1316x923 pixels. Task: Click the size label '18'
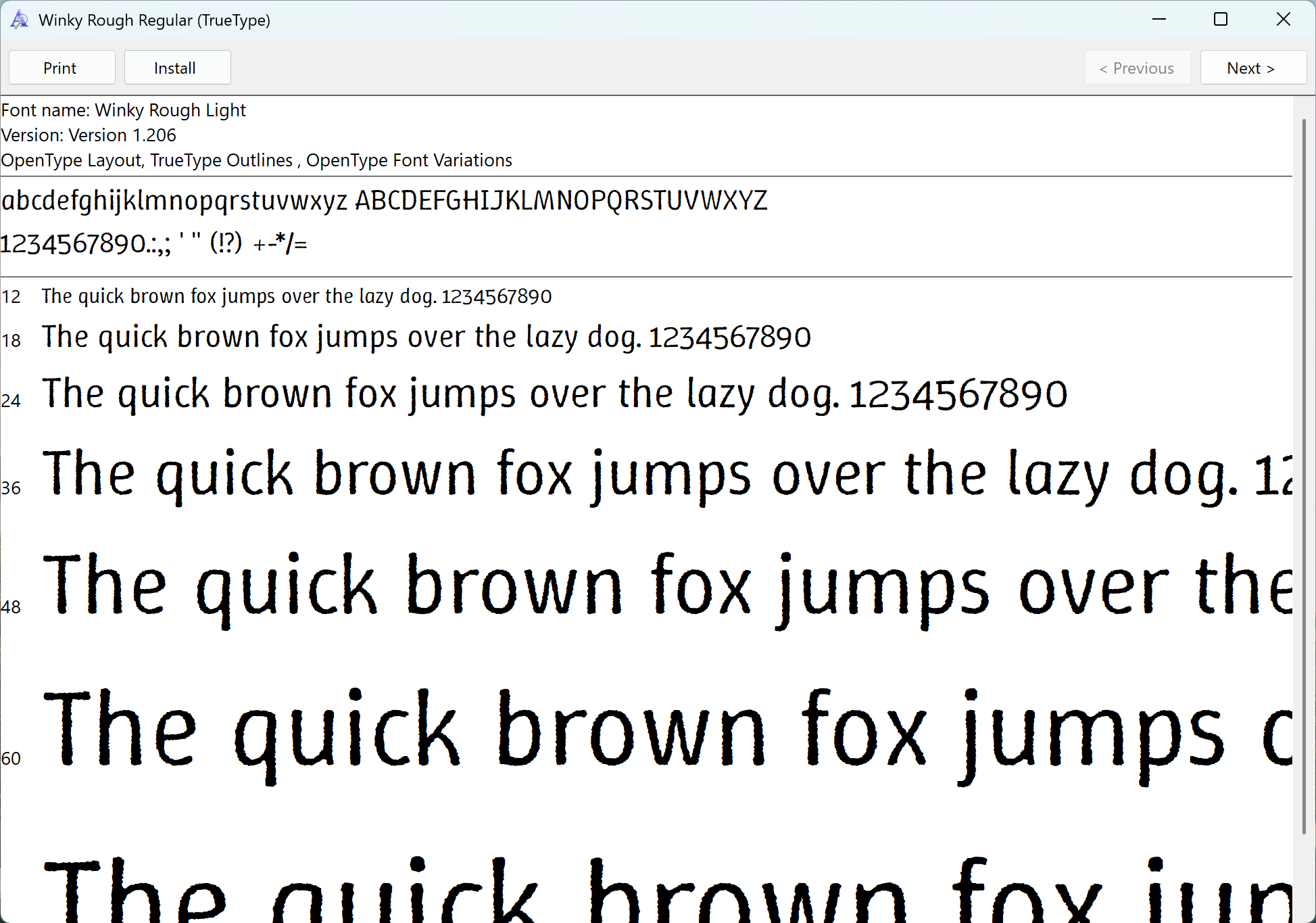[11, 340]
